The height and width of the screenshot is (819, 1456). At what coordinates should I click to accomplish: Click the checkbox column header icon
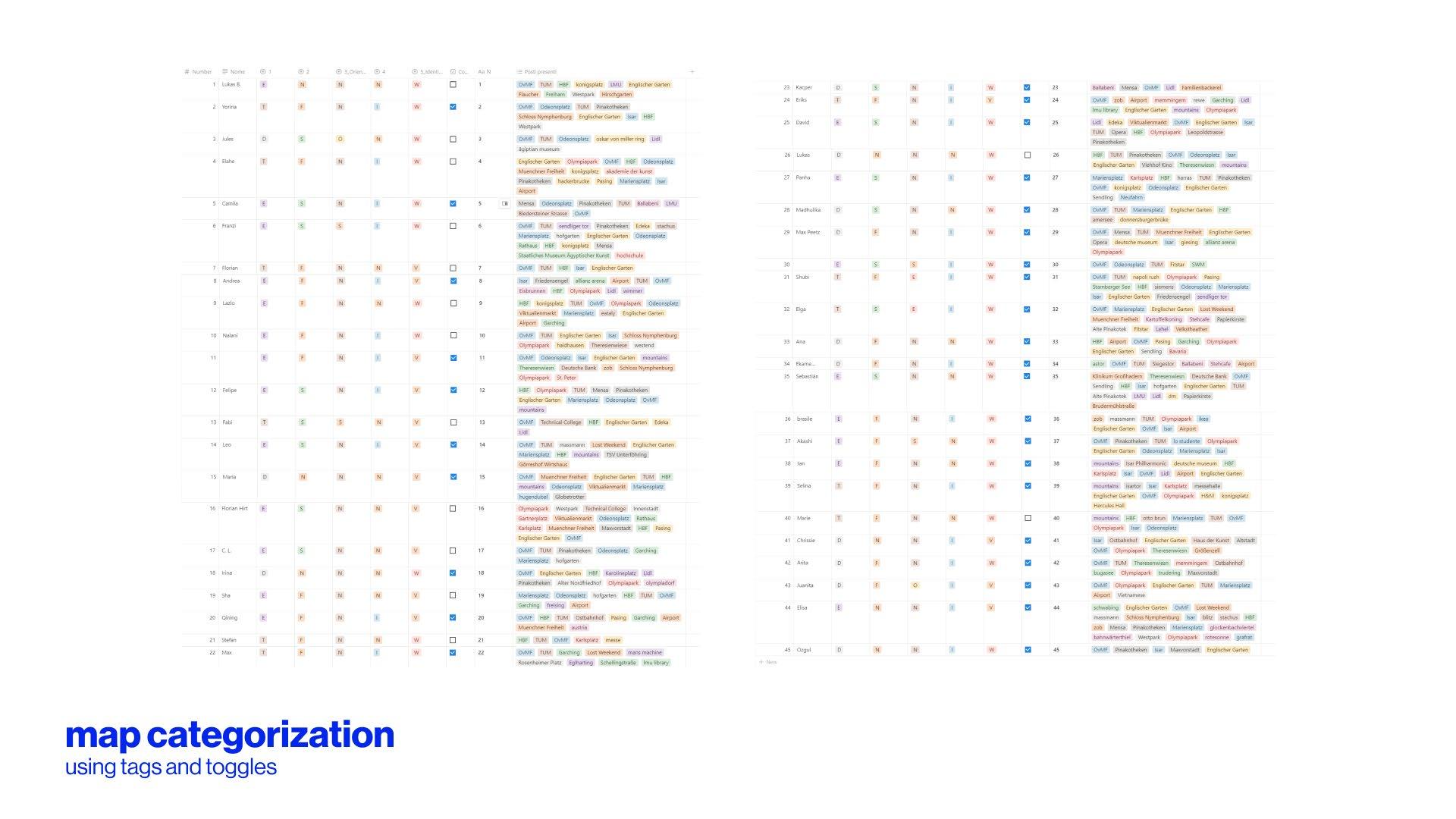point(453,72)
